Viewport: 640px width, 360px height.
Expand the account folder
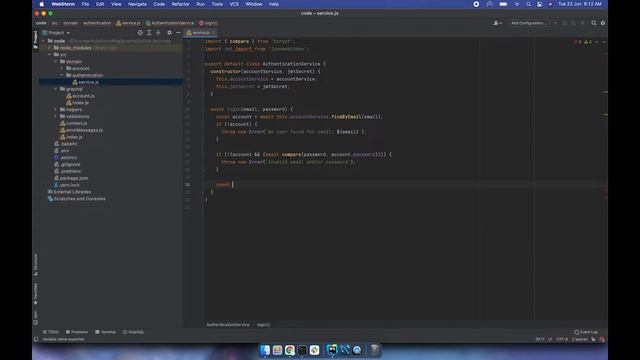tap(62, 69)
